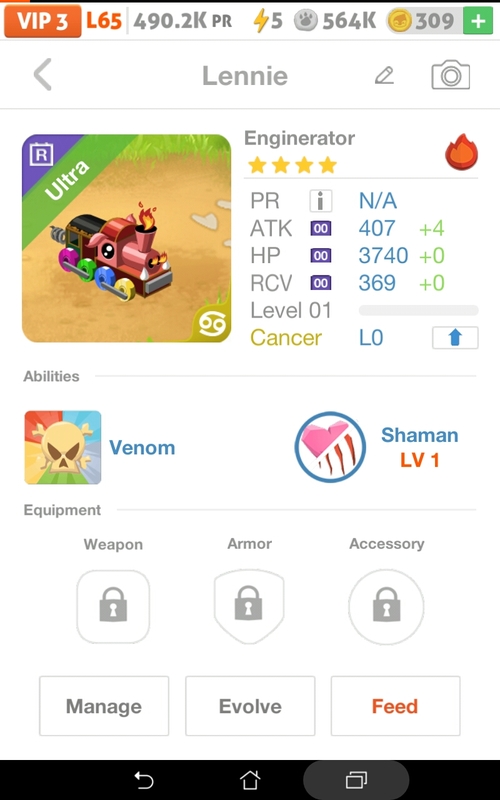This screenshot has width=500, height=800.
Task: Open the Manage button
Action: point(104,706)
